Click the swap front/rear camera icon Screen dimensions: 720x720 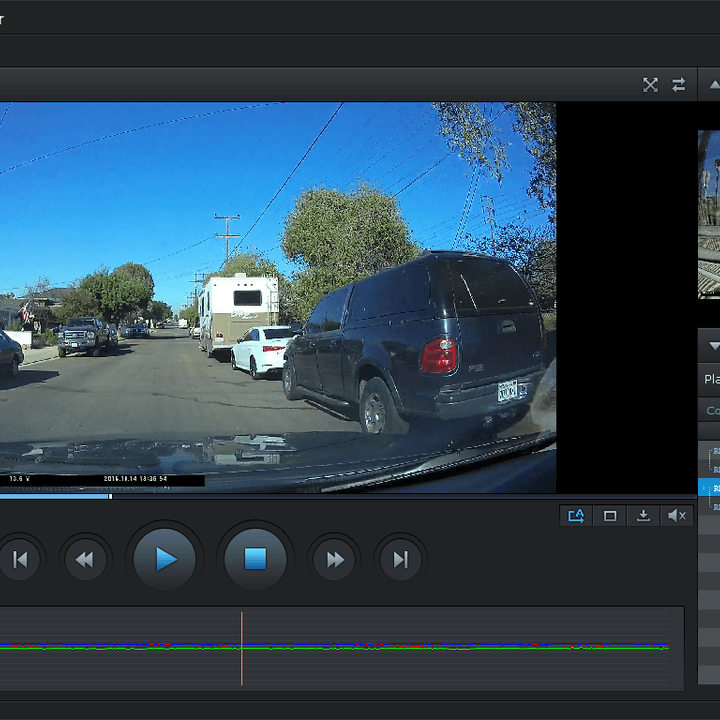tap(679, 85)
